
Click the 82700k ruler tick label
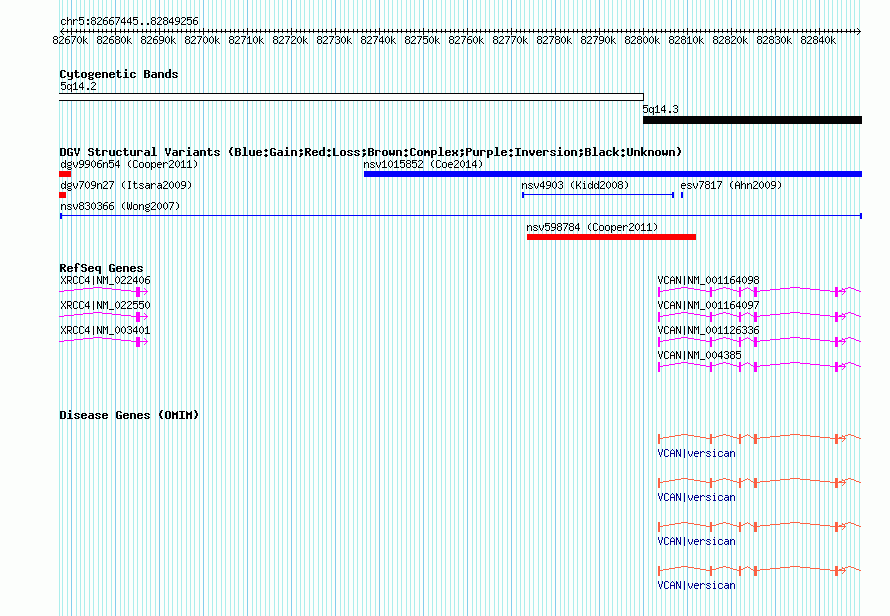point(202,40)
